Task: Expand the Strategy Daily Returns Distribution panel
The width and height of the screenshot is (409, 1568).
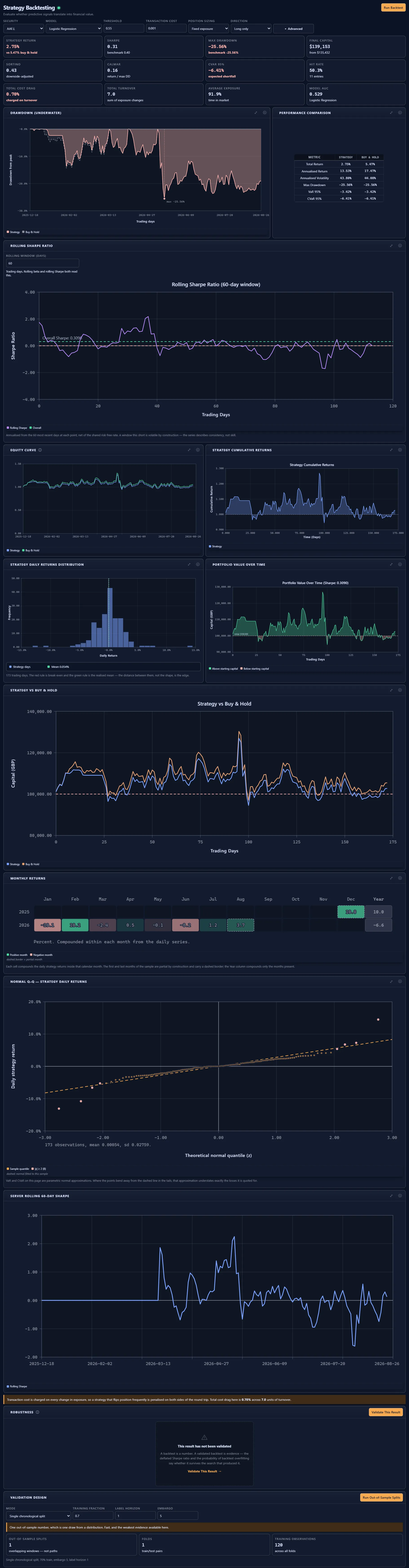Action: point(189,564)
